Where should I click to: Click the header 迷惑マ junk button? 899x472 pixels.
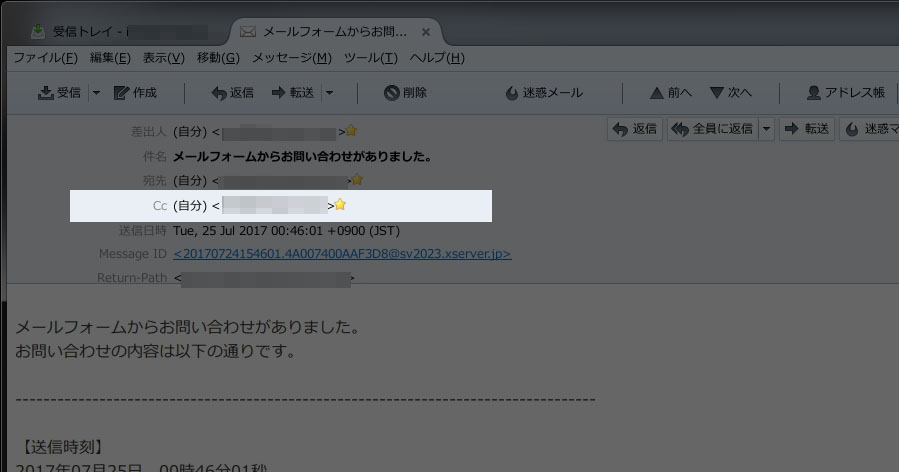(869, 129)
